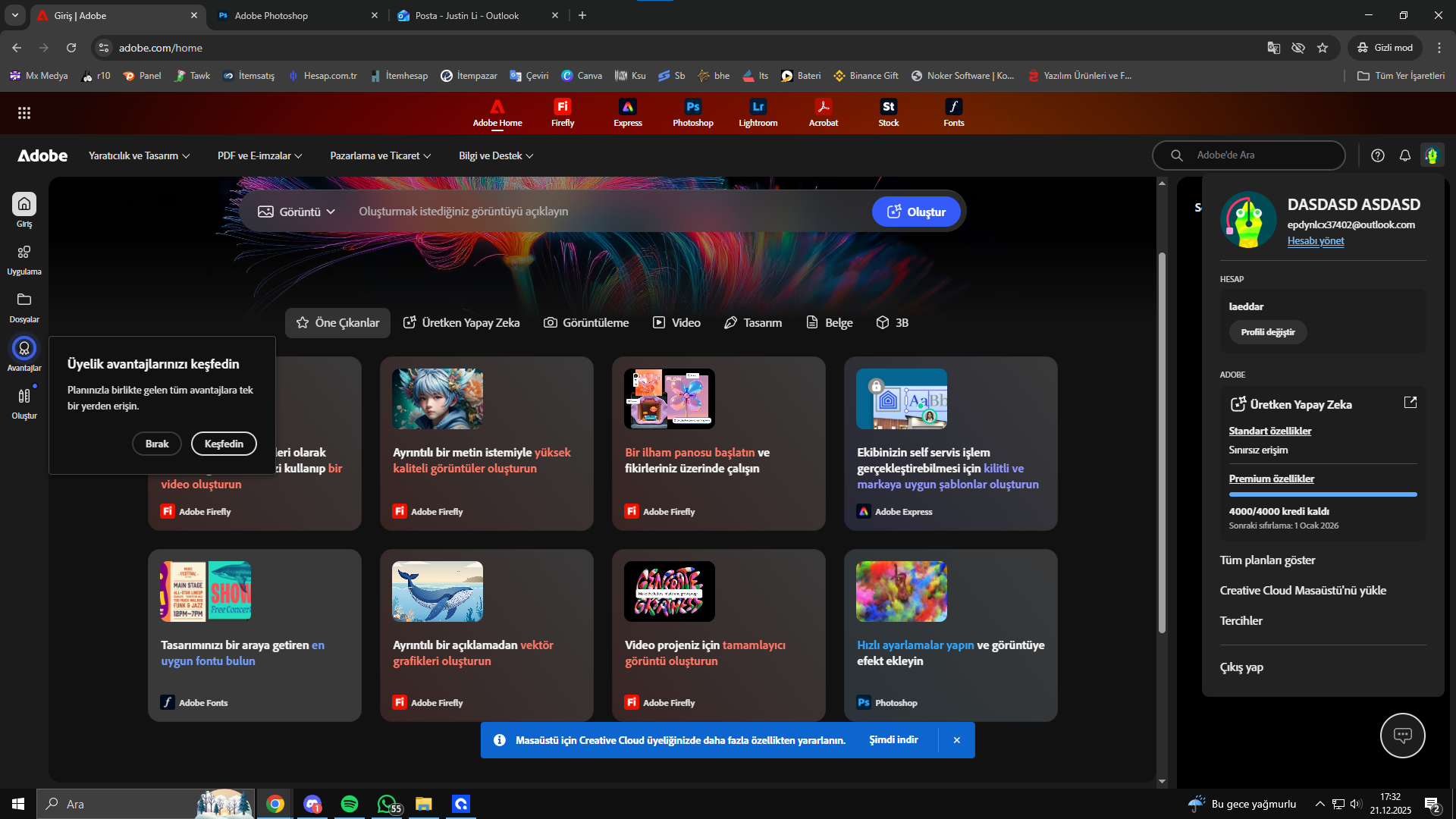Click Tüm planları göster

[1267, 560]
